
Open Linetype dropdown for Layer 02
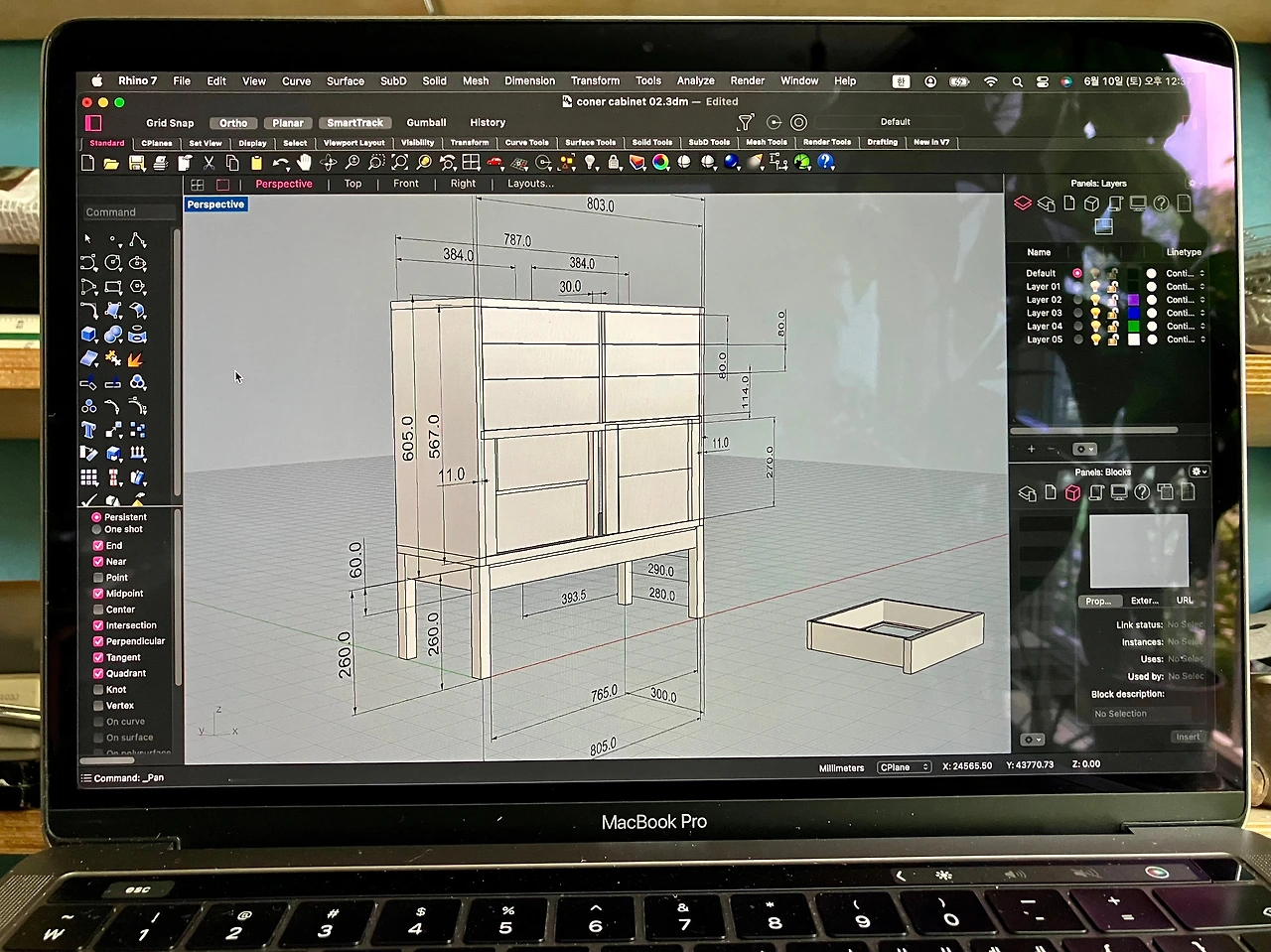point(1186,300)
